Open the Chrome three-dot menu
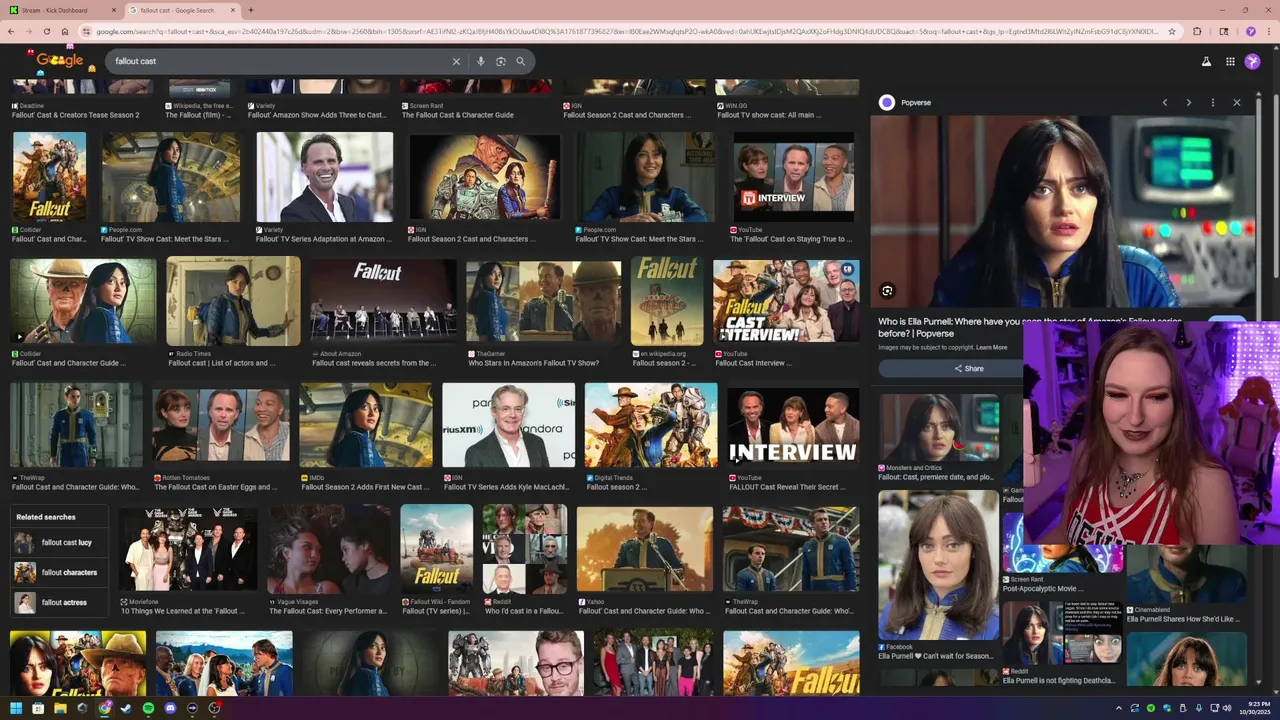 pos(1268,31)
